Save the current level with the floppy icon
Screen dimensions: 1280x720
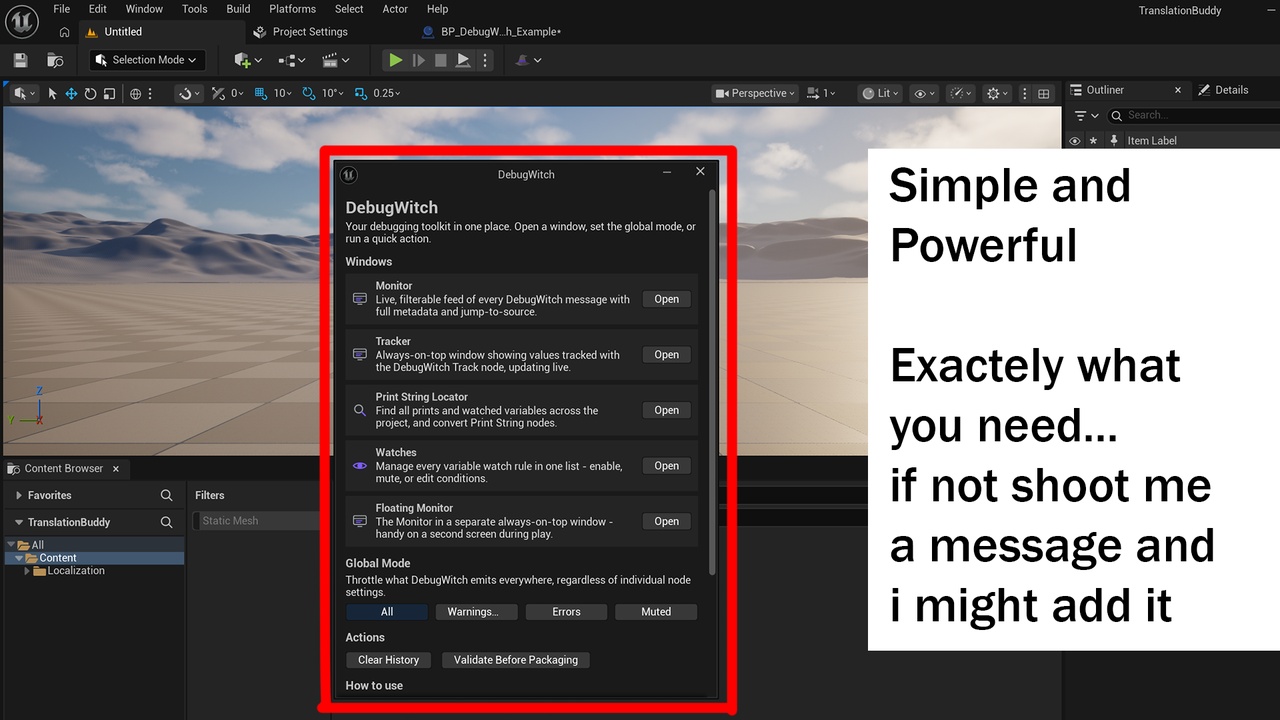[20, 60]
